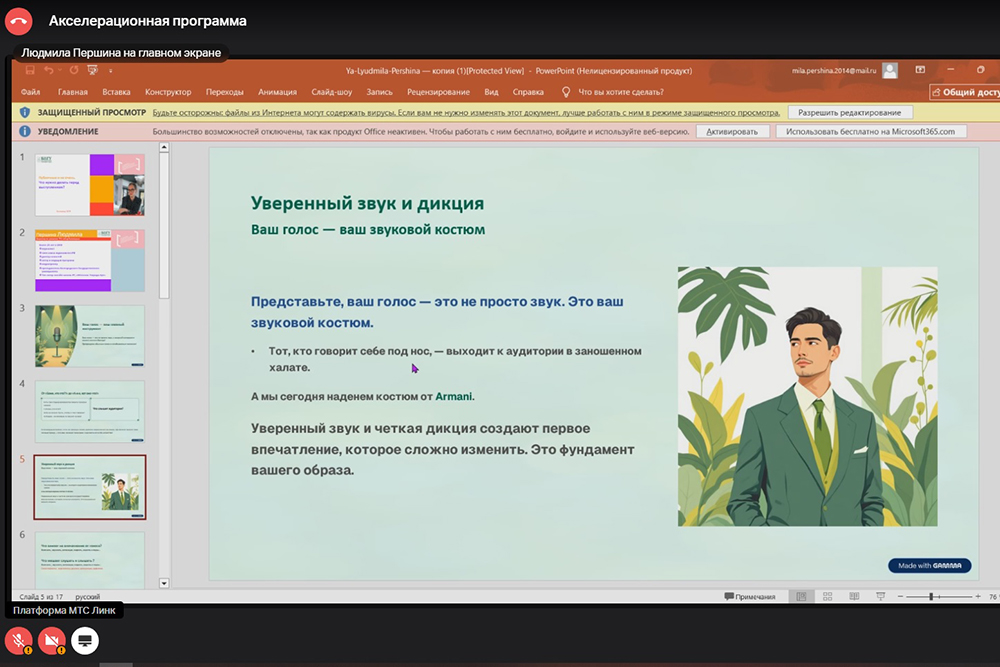
Task: Toggle screen sharing button at bottom
Action: point(85,640)
